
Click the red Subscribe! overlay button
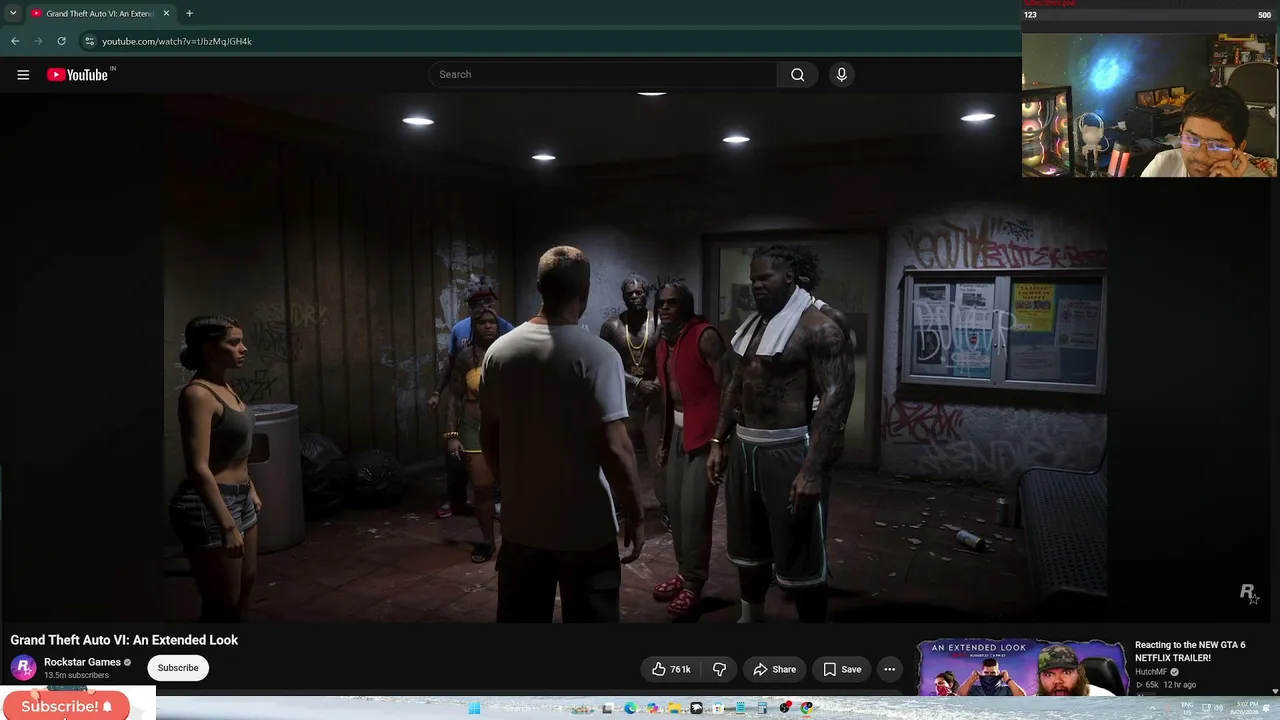(66, 706)
